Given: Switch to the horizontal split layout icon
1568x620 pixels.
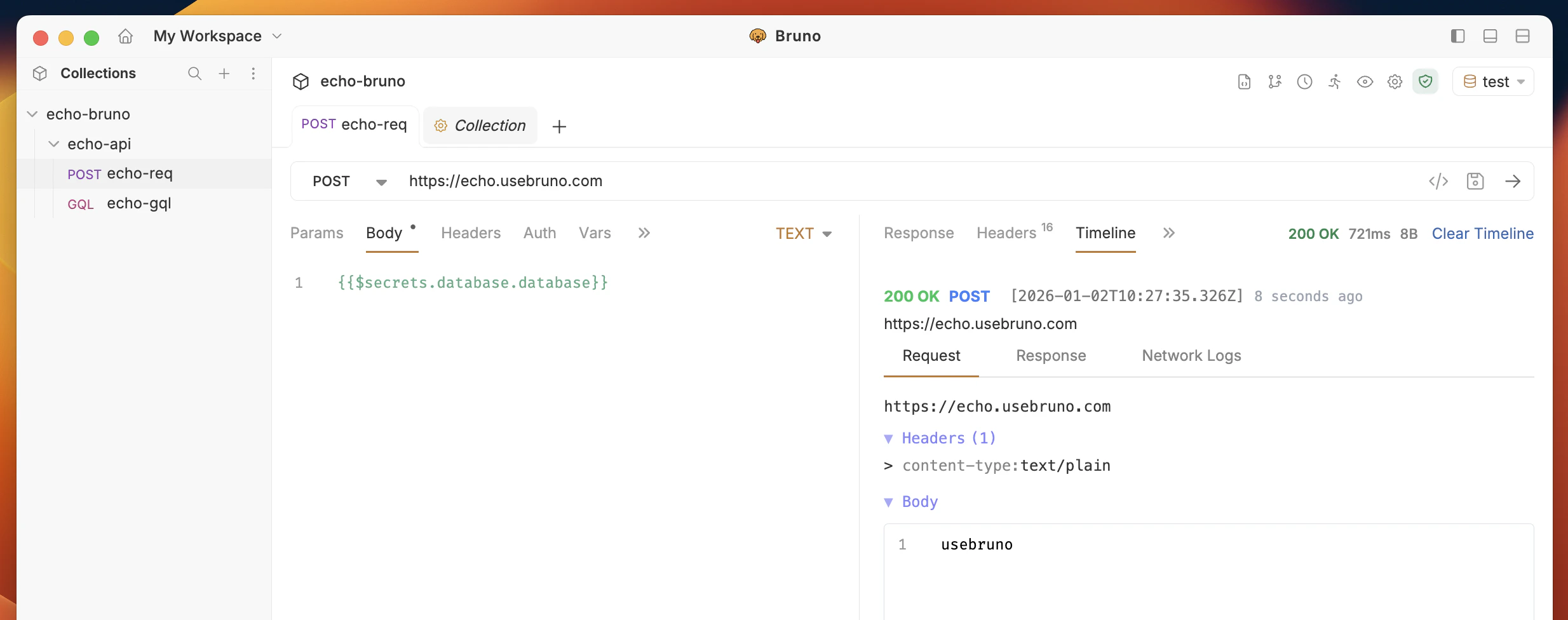Looking at the screenshot, I should click(x=1523, y=36).
